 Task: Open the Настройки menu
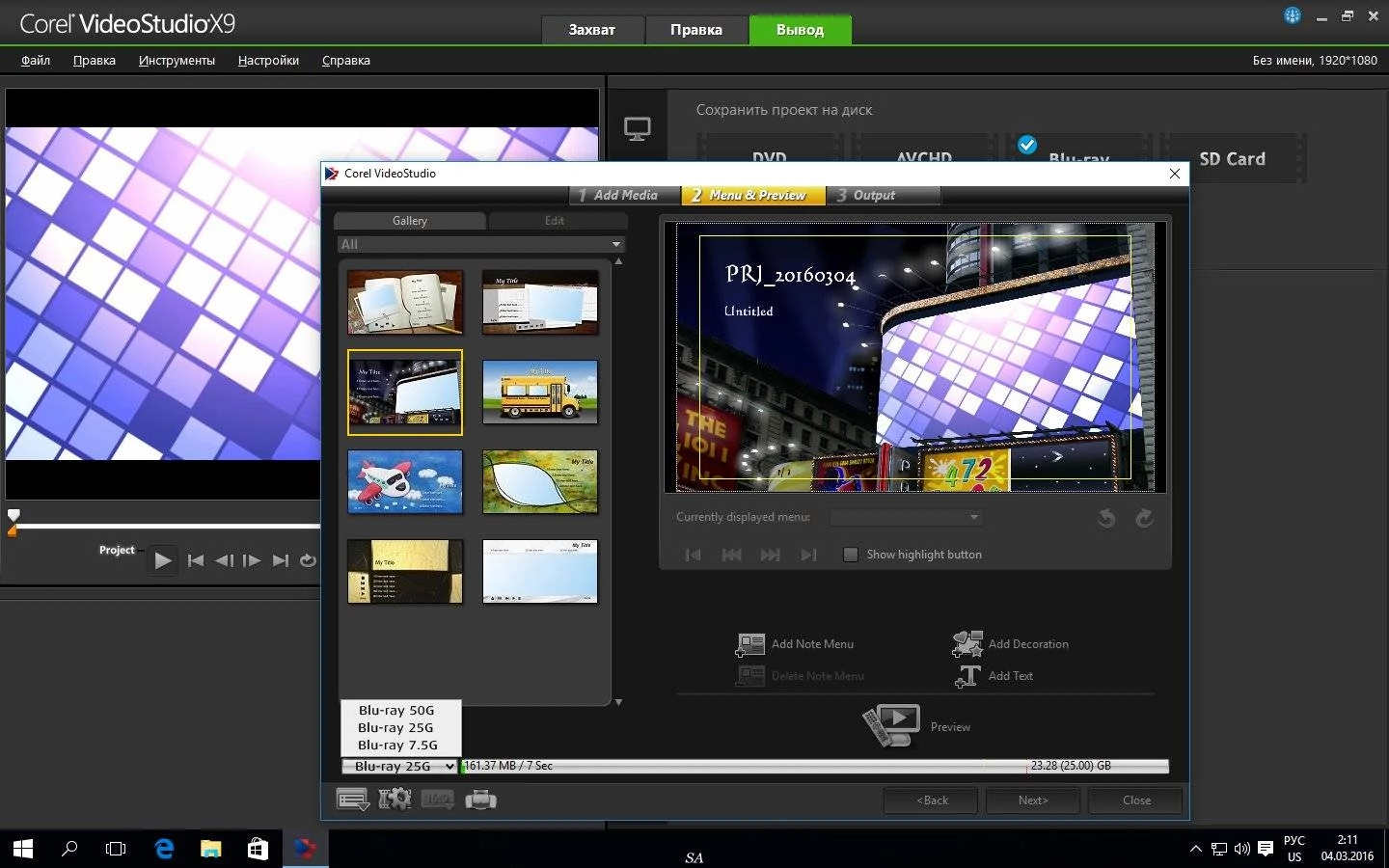pyautogui.click(x=268, y=60)
